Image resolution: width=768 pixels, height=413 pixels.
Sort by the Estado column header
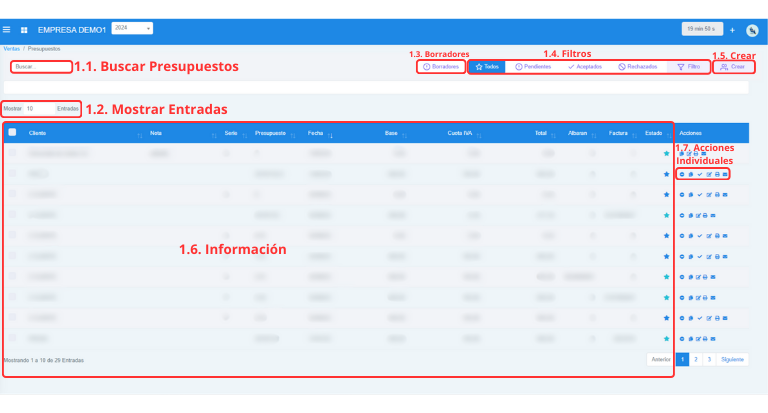point(653,133)
